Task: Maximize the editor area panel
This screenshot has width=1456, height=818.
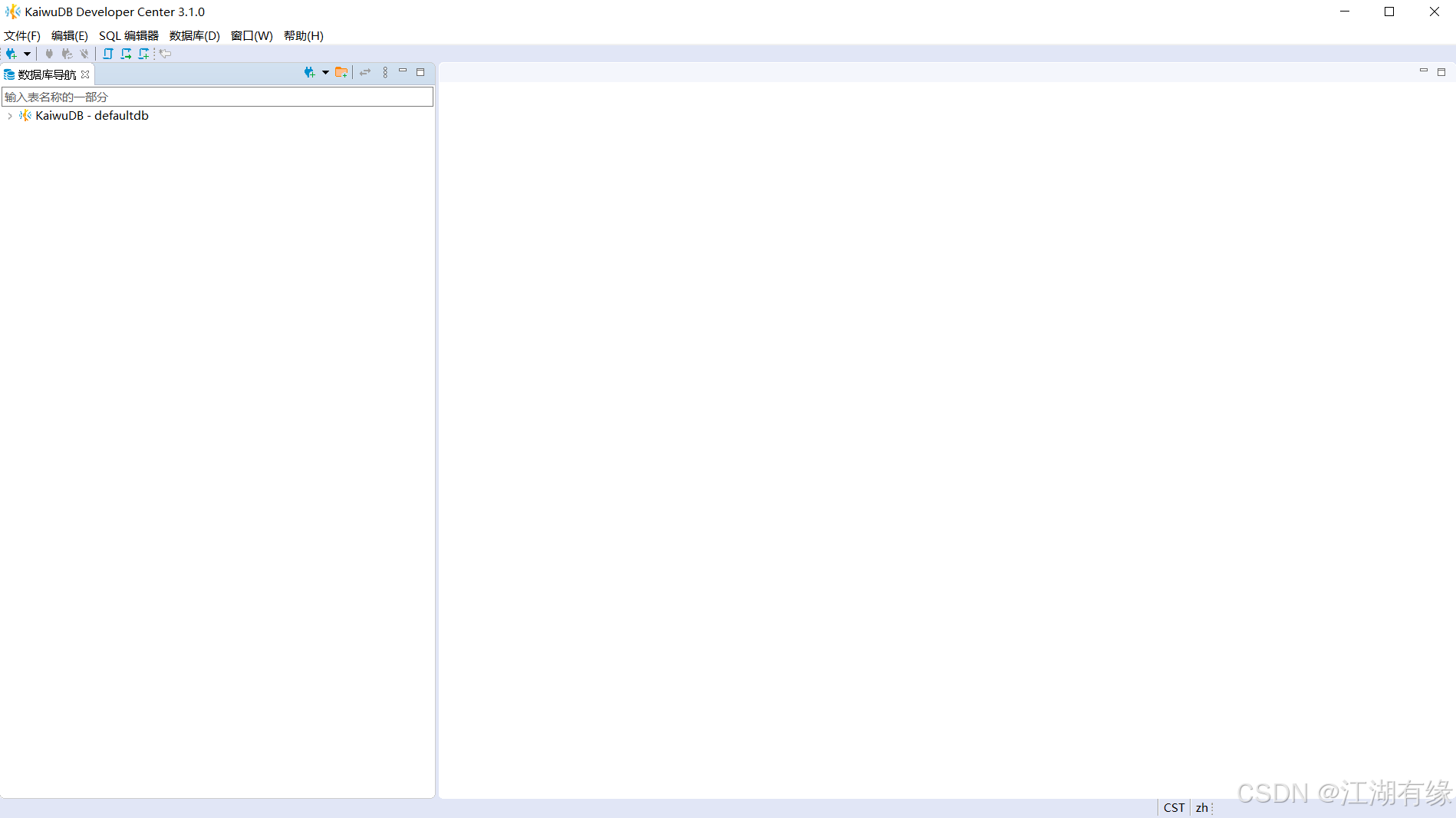Action: 1441,72
